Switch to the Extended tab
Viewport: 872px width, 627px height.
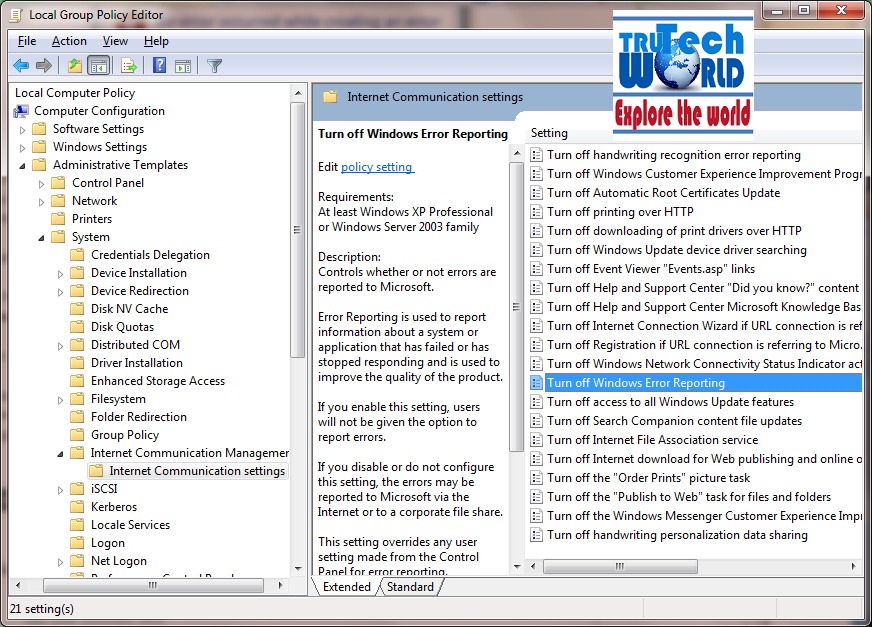tap(346, 587)
